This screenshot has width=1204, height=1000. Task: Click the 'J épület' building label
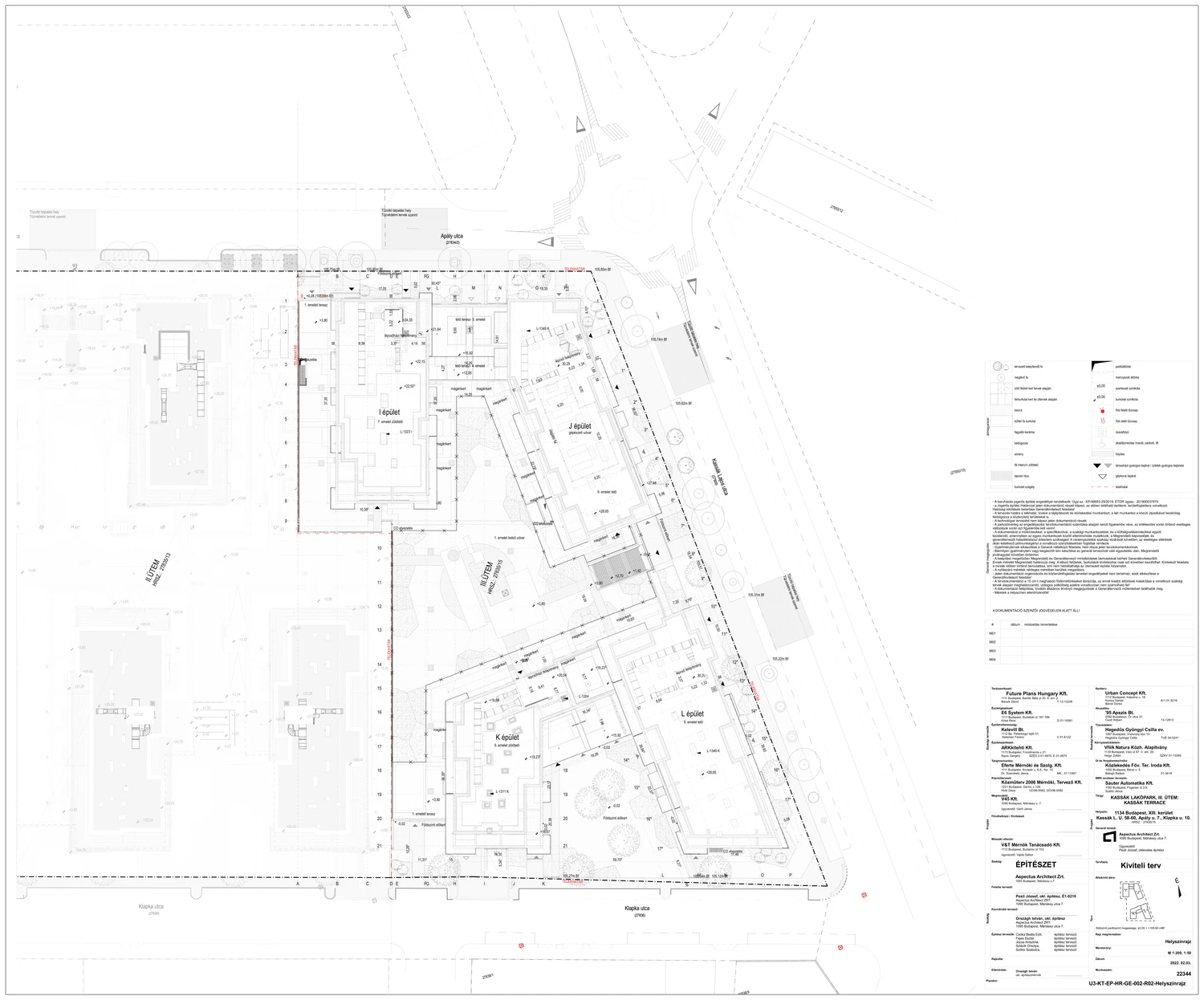pos(580,426)
